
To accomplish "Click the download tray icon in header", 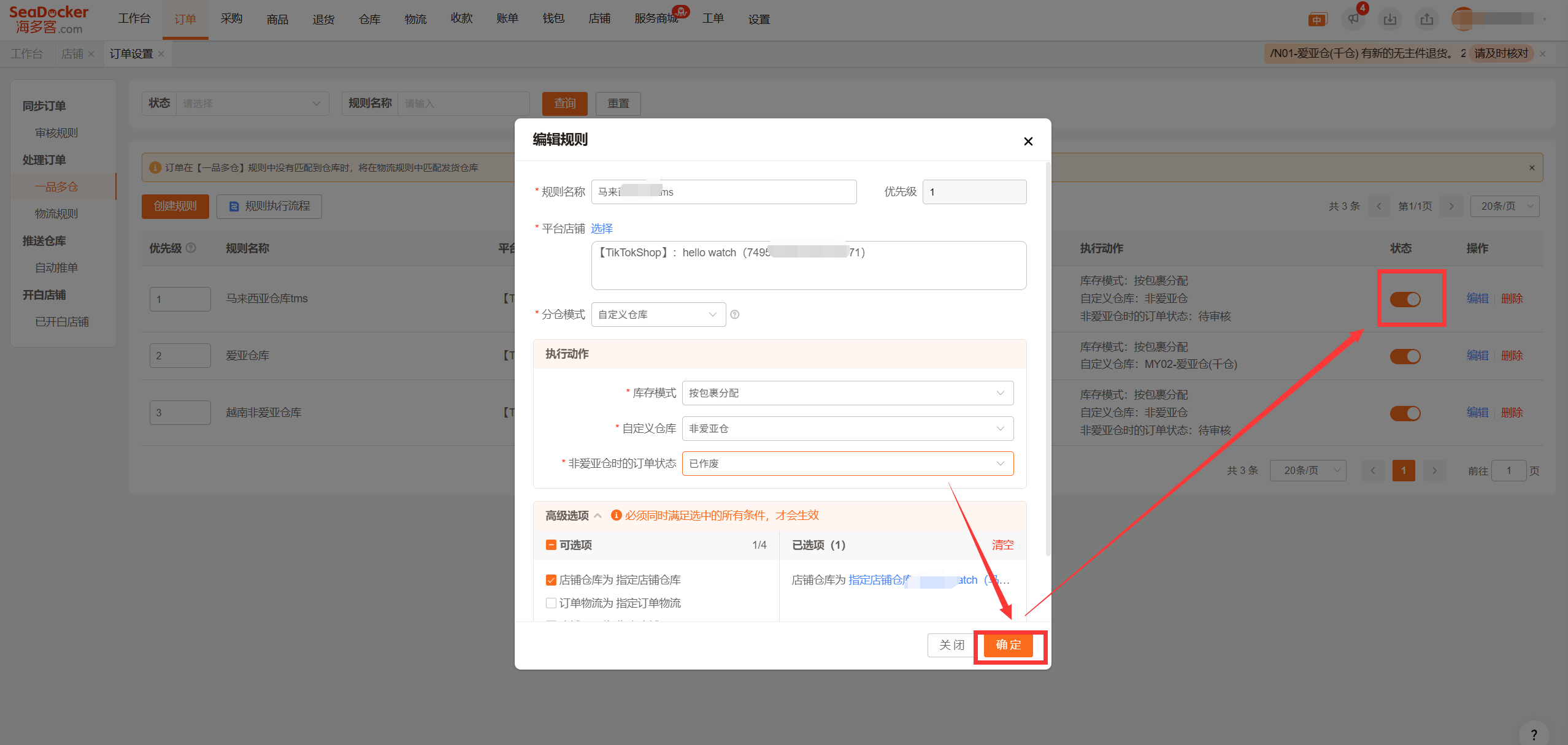I will click(x=1390, y=19).
